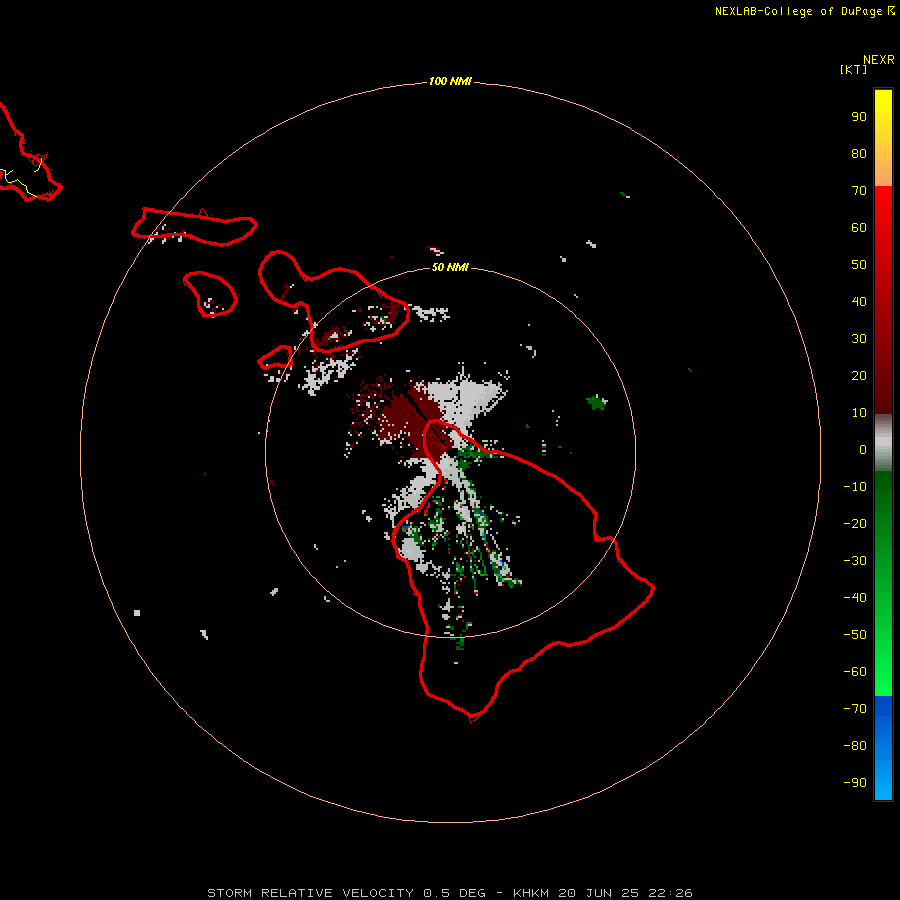Click the -20 value on the velocity scale
900x900 pixels.
[x=855, y=524]
